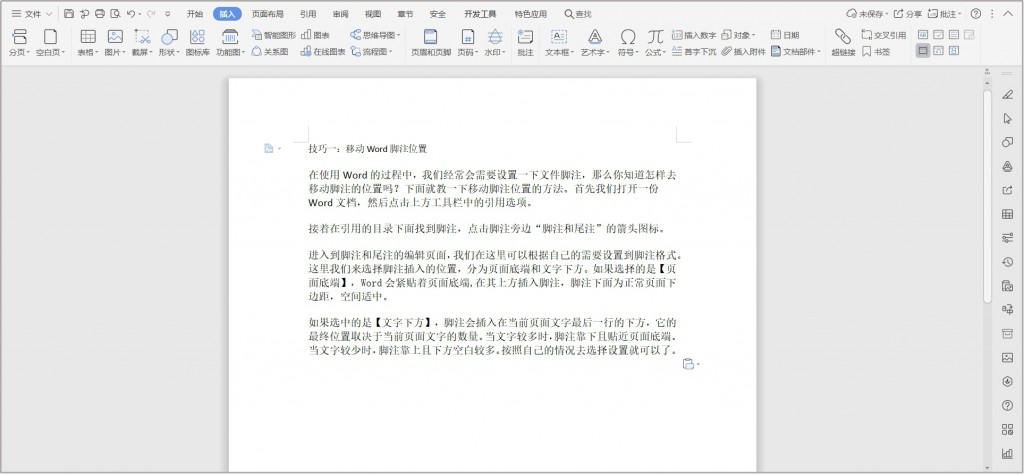The image size is (1024, 475).
Task: Insert a 关系图 relationship diagram
Action: click(270, 52)
